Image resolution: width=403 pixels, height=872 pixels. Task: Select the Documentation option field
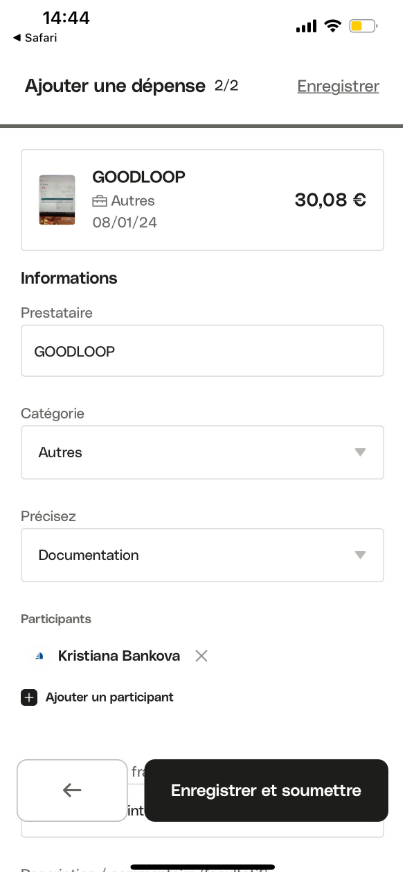tap(202, 555)
